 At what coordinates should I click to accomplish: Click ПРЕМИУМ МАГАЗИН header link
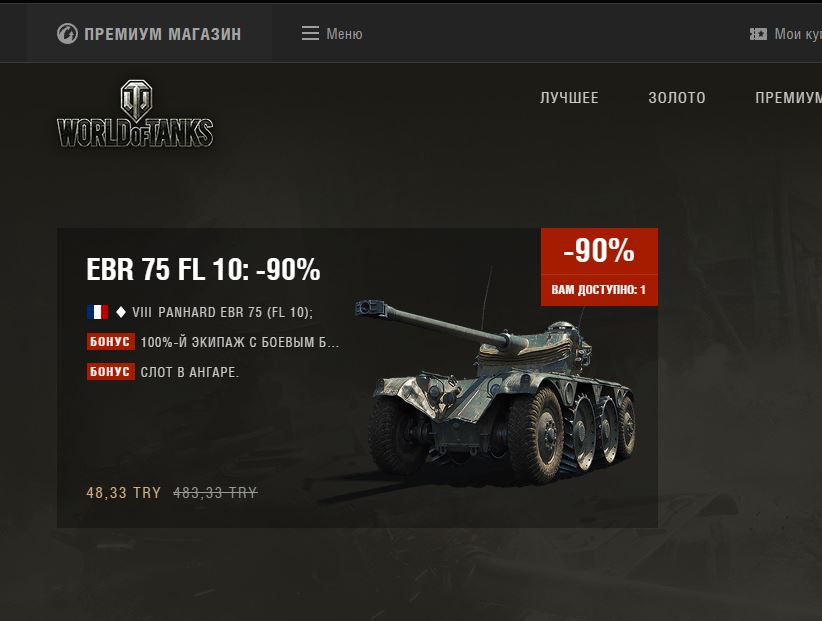[x=163, y=34]
